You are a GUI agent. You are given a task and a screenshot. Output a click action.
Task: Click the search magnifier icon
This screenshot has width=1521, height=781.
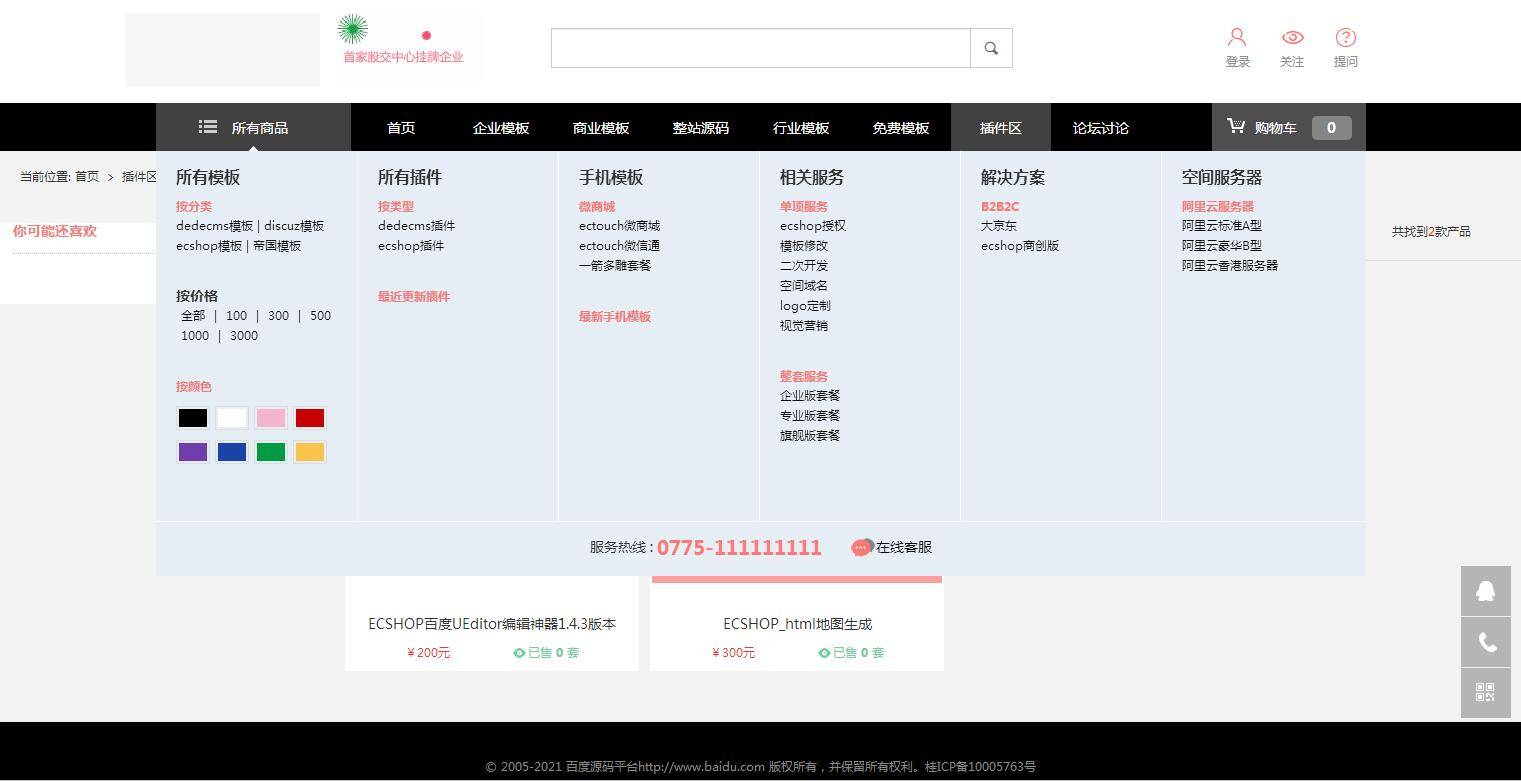[x=990, y=47]
